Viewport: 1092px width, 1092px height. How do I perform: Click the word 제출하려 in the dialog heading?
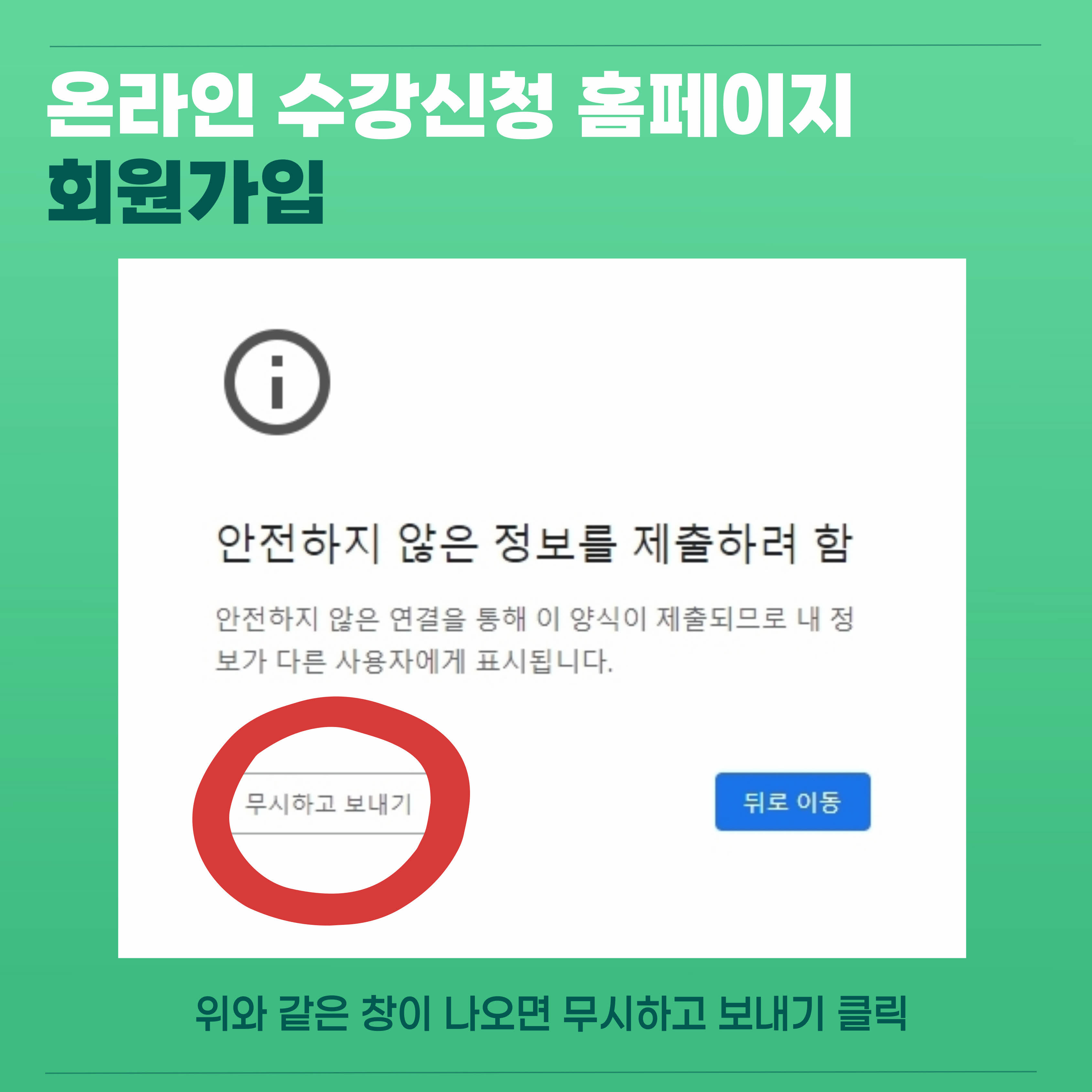coord(715,543)
